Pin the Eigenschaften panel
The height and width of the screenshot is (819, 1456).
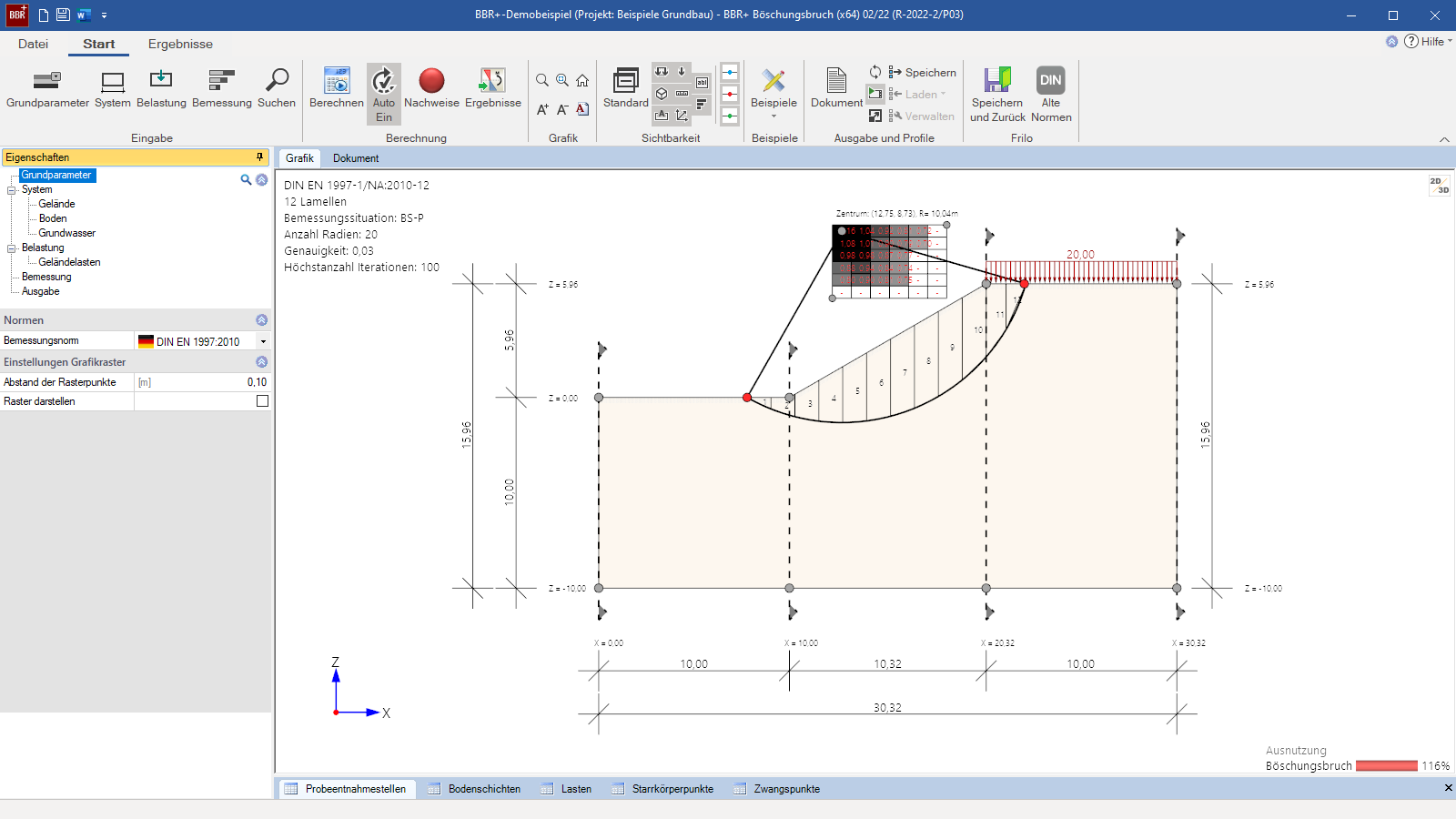(260, 157)
